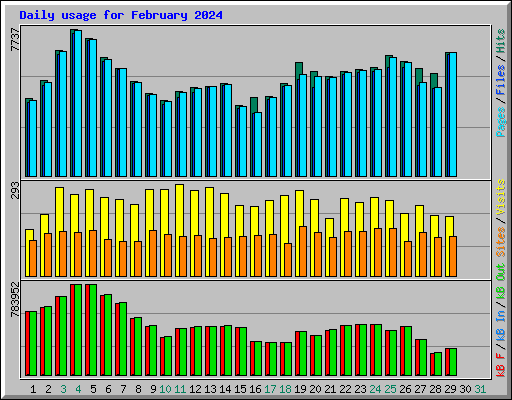Click day 13 on the date axis

pyautogui.click(x=210, y=389)
